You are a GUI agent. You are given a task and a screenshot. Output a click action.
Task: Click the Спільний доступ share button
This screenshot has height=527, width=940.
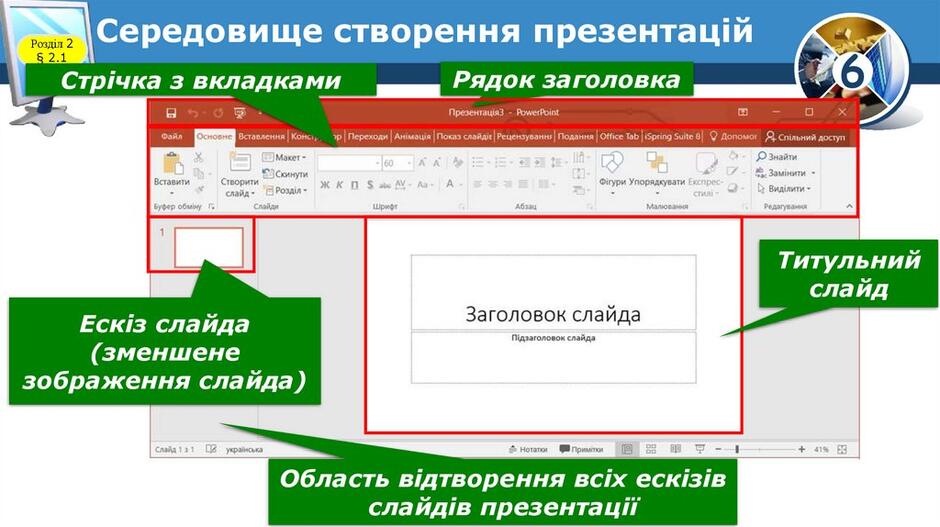point(805,137)
